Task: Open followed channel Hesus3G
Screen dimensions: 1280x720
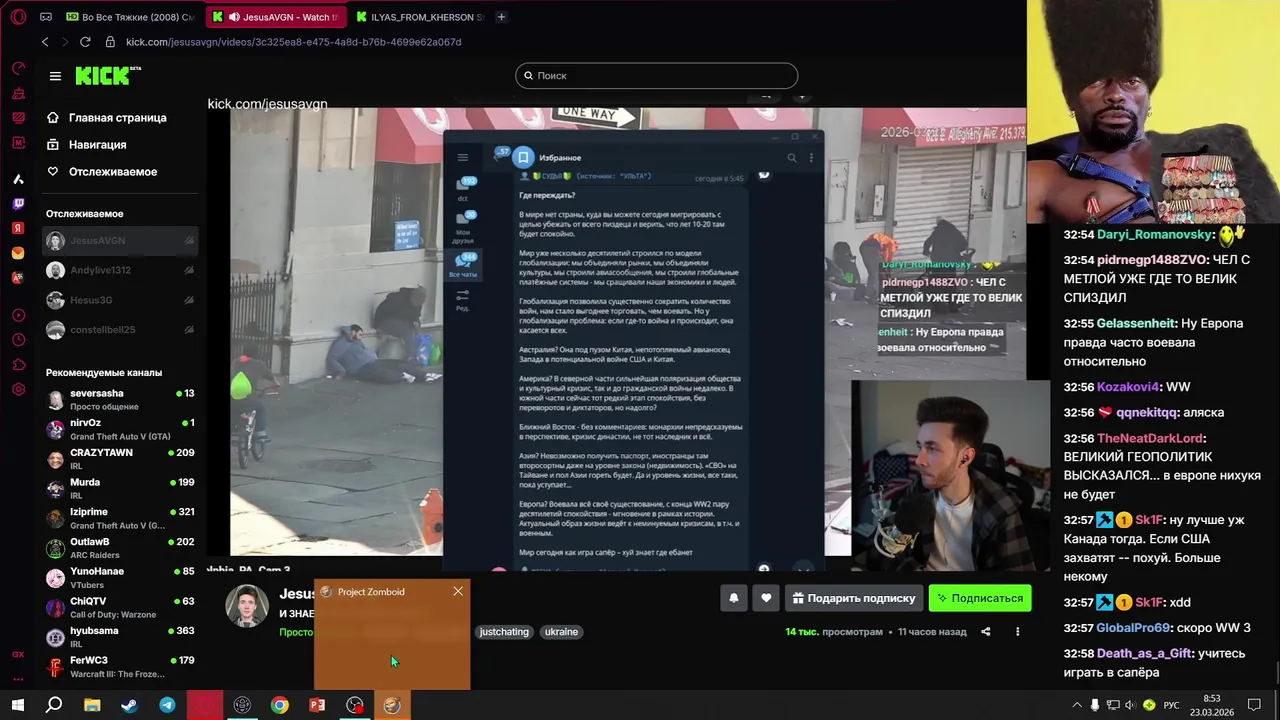Action: point(120,300)
